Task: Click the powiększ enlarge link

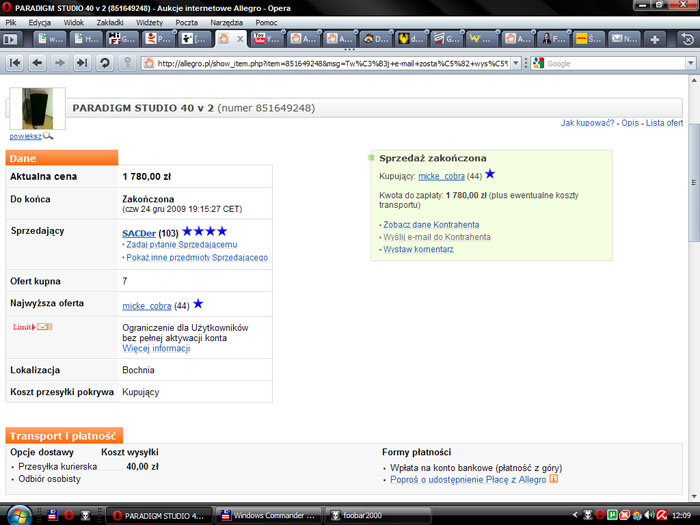Action: pyautogui.click(x=25, y=136)
